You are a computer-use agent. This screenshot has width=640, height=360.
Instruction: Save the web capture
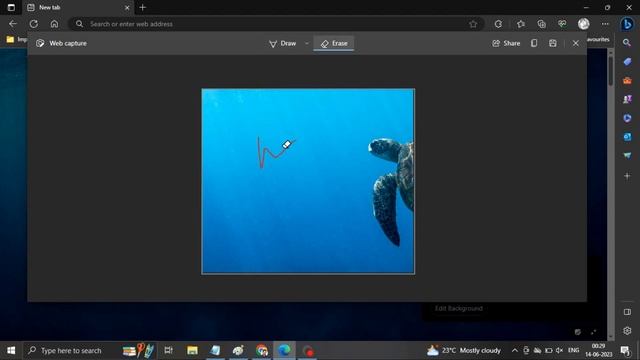pyautogui.click(x=553, y=43)
